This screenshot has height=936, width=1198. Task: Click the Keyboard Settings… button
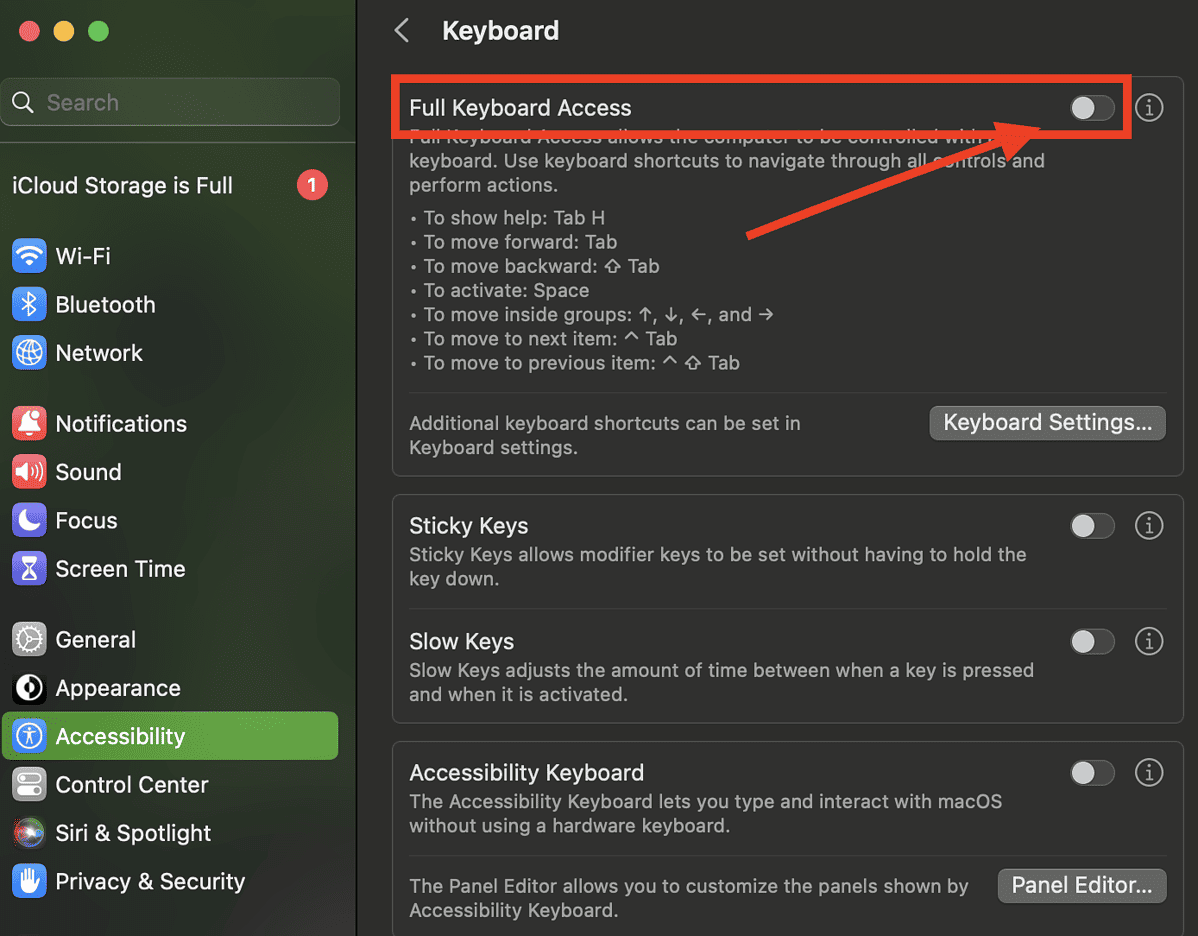pyautogui.click(x=1047, y=423)
